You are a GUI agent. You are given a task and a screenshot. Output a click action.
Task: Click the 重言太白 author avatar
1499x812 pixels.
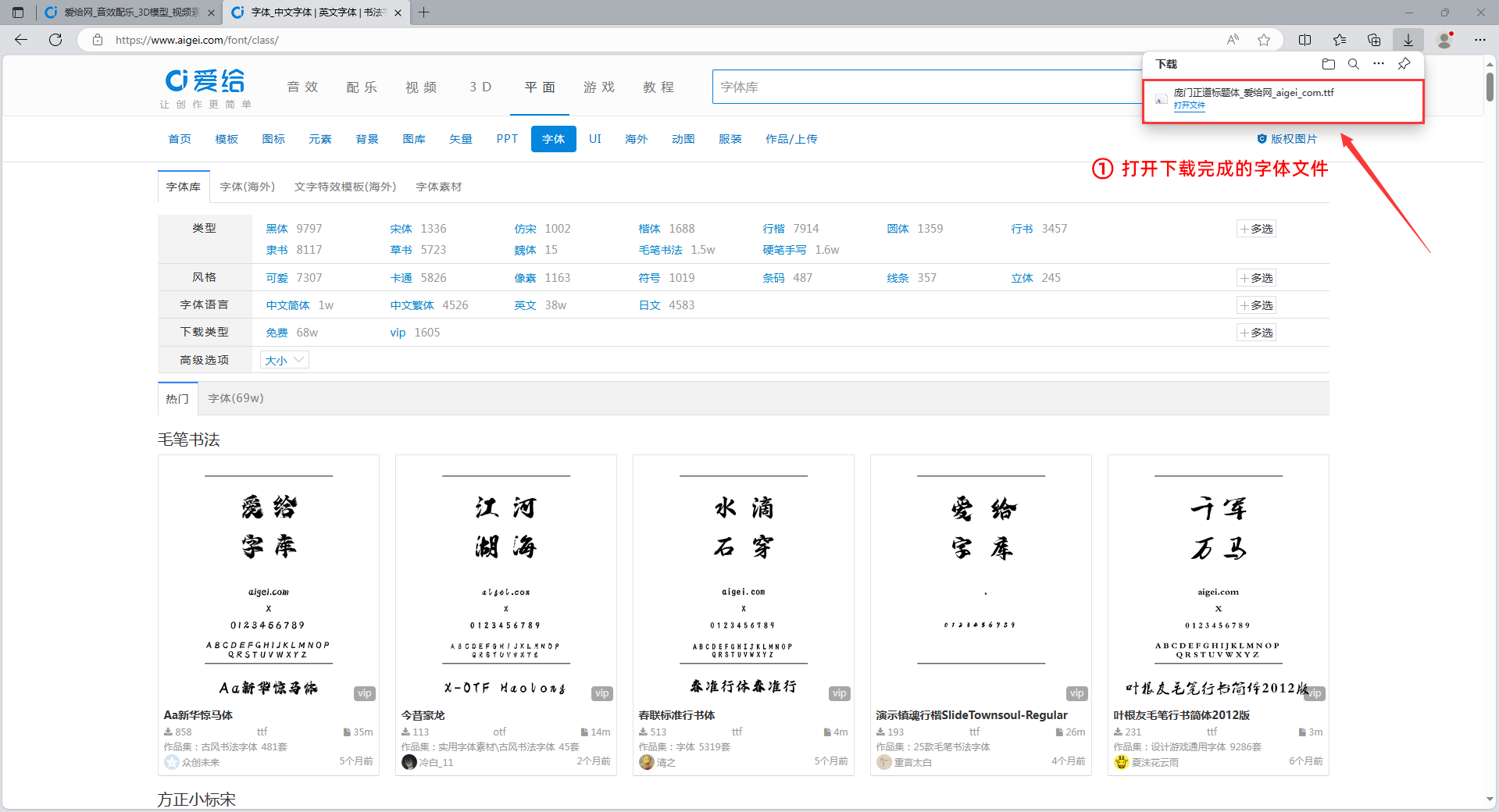pyautogui.click(x=884, y=762)
